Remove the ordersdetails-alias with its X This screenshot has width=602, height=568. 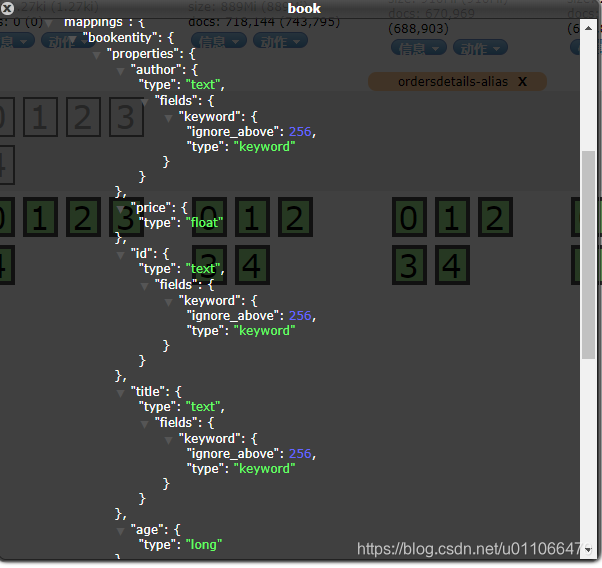click(522, 81)
